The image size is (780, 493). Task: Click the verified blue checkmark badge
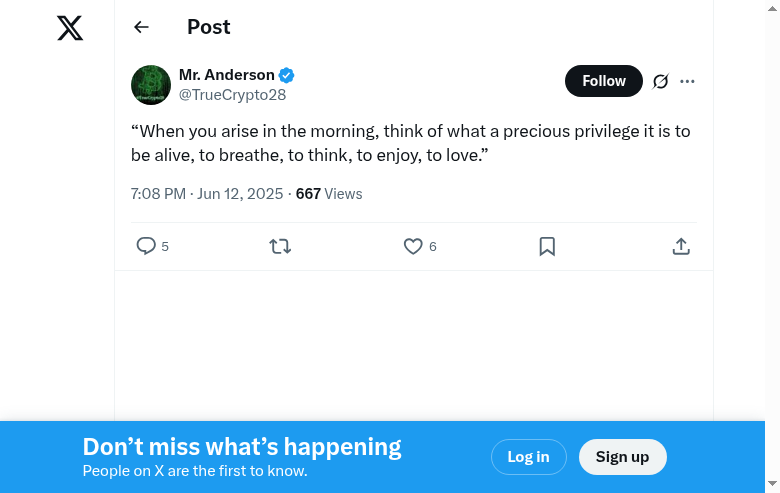pyautogui.click(x=287, y=75)
